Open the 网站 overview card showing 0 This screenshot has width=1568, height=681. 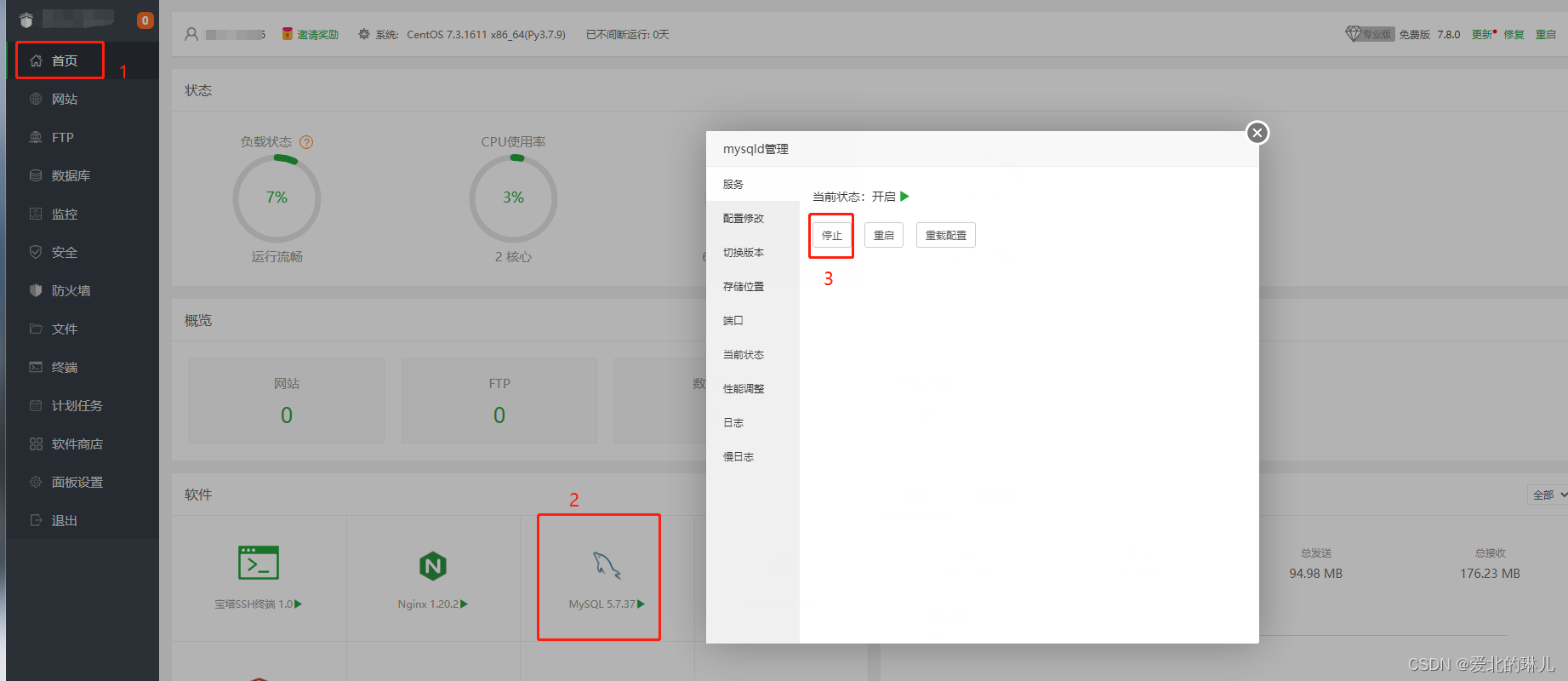(287, 401)
